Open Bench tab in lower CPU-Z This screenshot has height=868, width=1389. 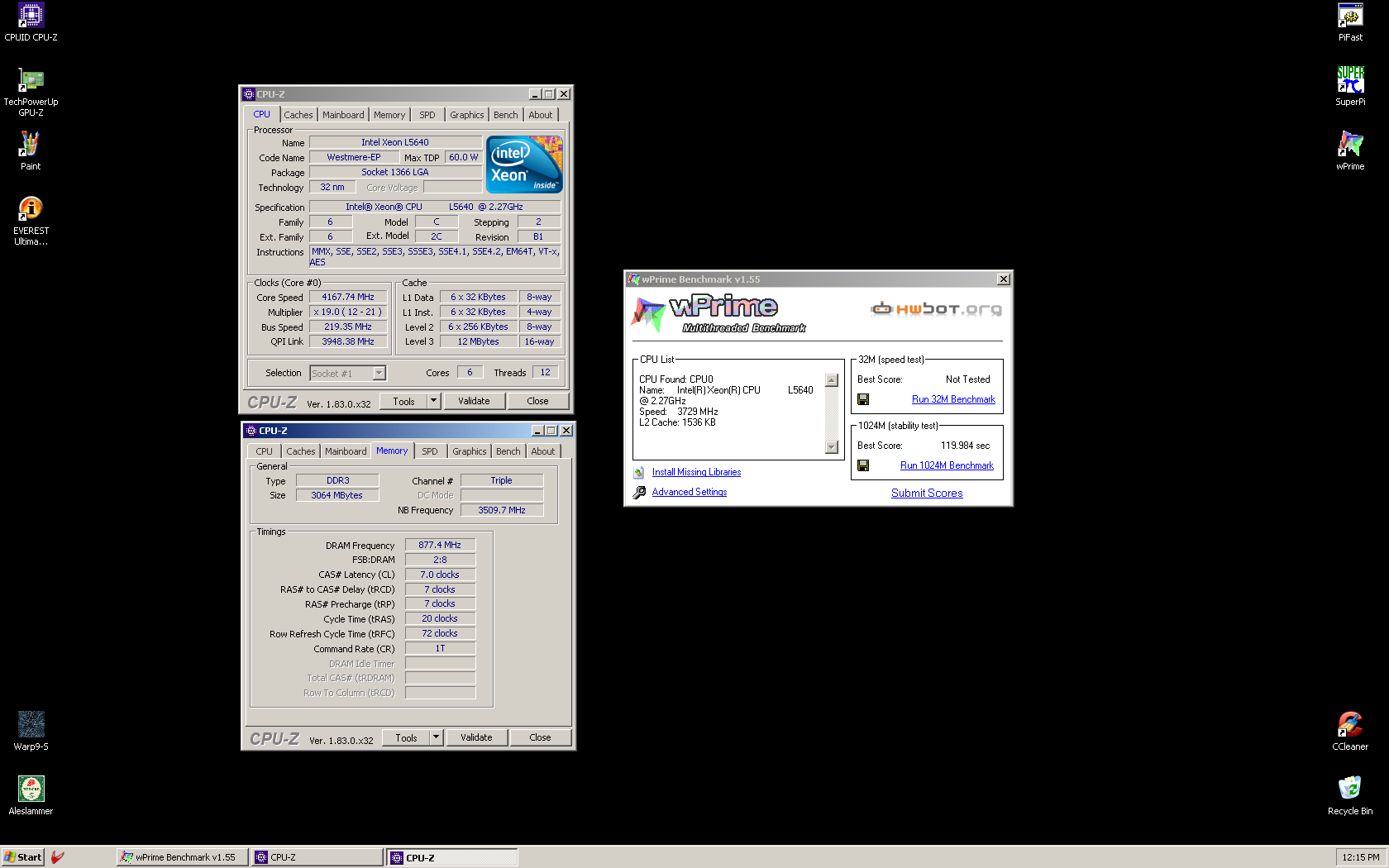click(x=508, y=451)
